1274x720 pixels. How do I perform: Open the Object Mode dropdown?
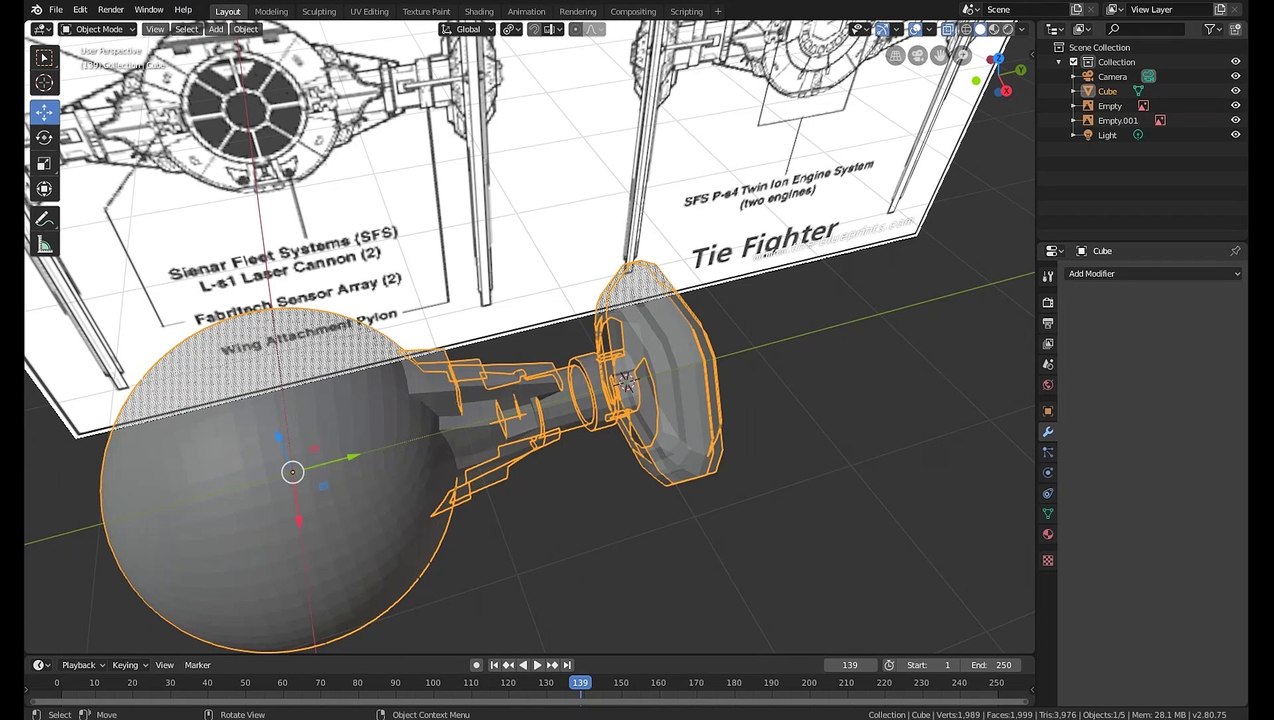pyautogui.click(x=98, y=29)
